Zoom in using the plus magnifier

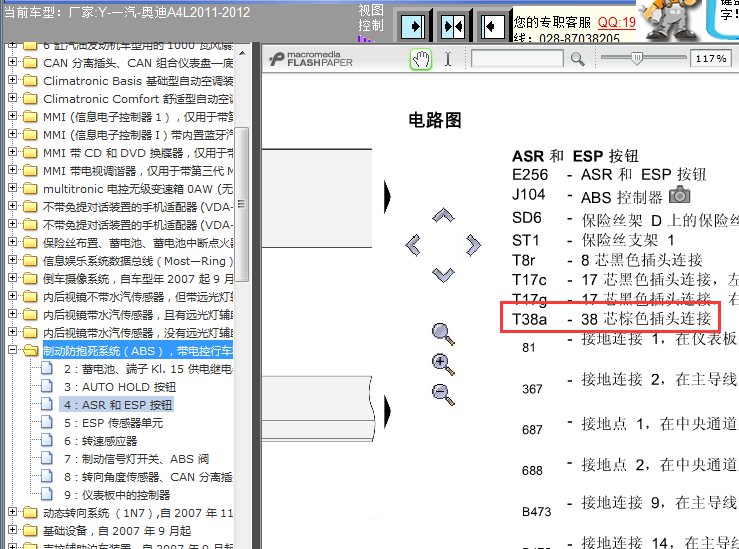point(443,364)
